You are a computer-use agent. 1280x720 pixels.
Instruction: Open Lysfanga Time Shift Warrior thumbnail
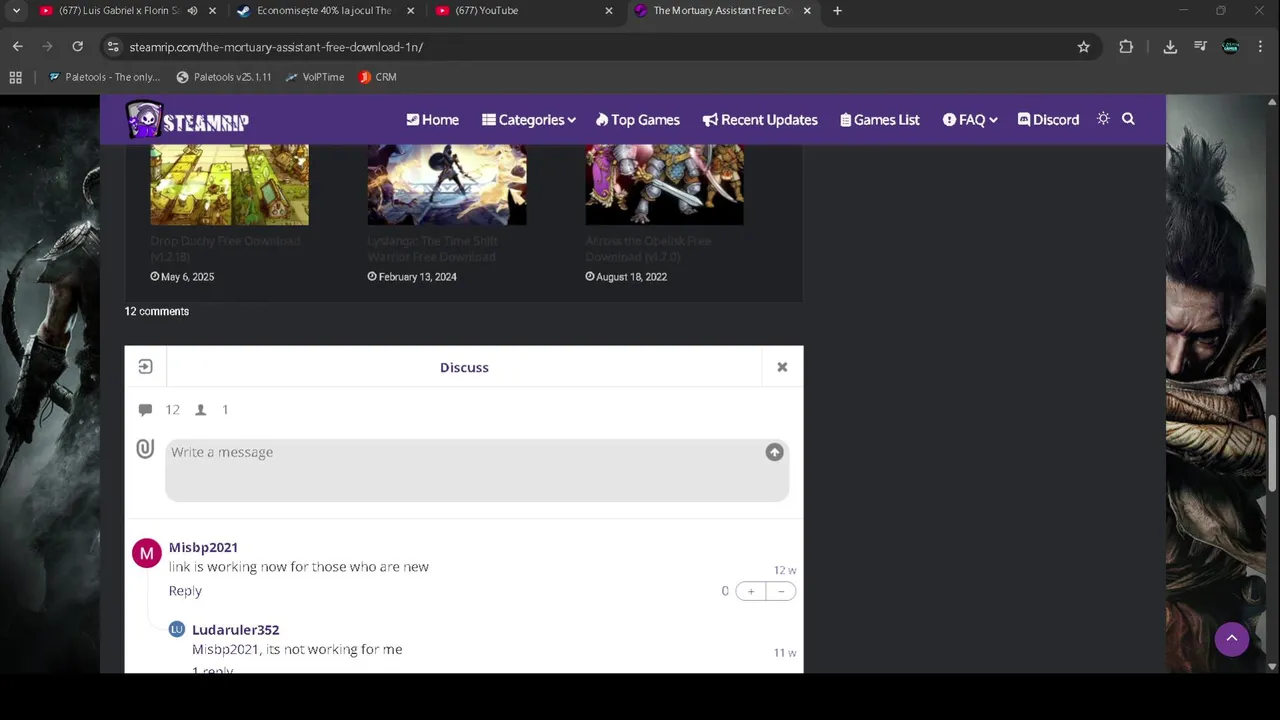(x=446, y=185)
